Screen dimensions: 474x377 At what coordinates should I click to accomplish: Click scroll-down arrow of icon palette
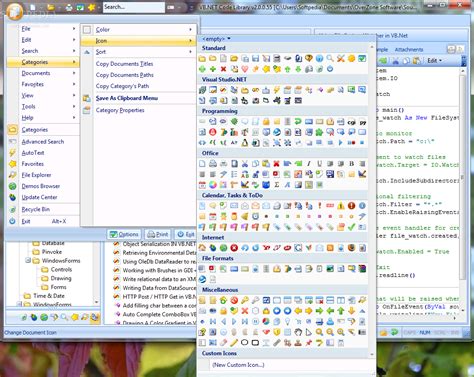[x=372, y=355]
